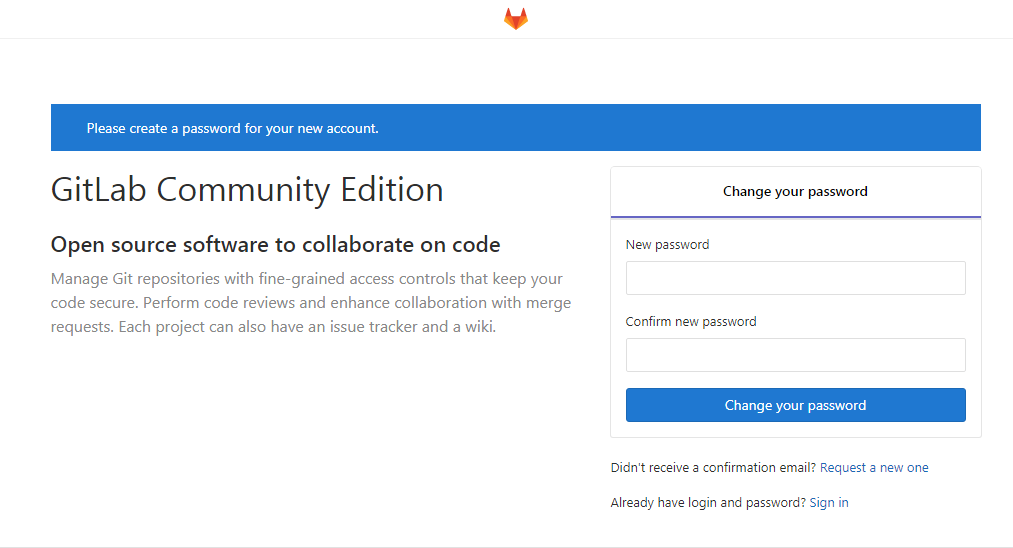Focus the New password field
Screen dimensions: 1013x548
pyautogui.click(x=795, y=278)
